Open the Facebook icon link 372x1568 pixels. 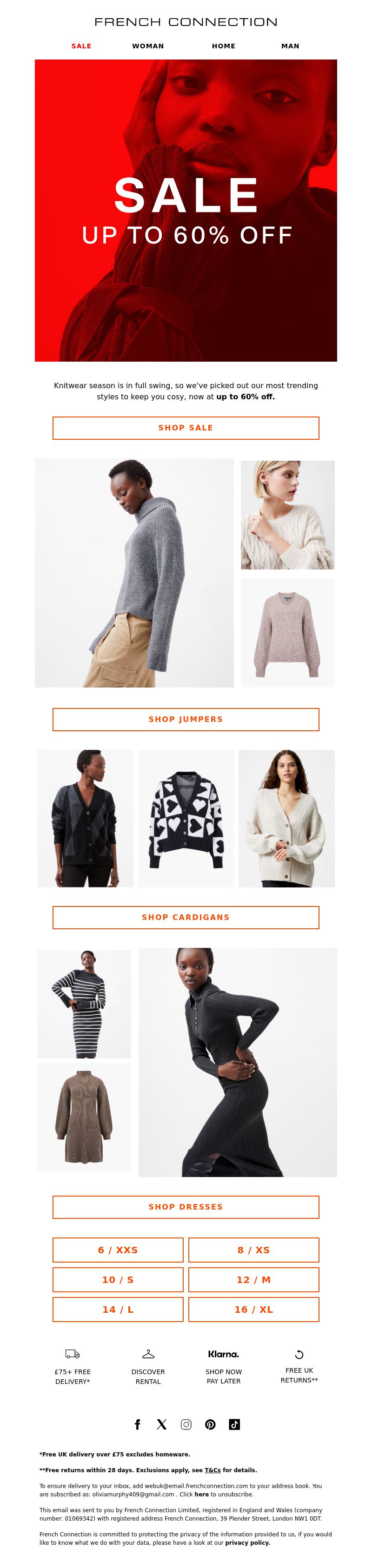coord(138,1424)
